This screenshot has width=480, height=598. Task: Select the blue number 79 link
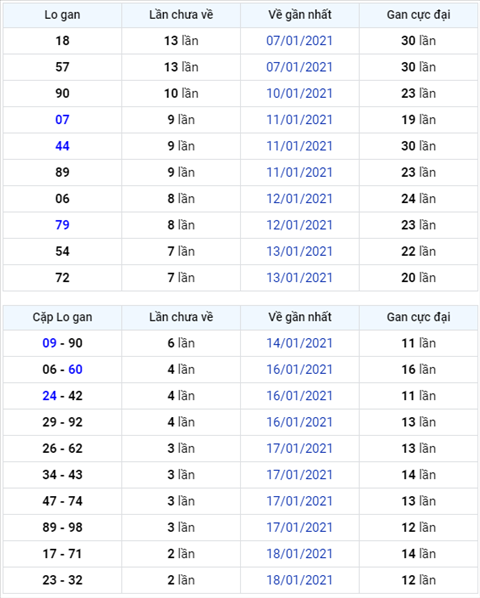pyautogui.click(x=62, y=225)
